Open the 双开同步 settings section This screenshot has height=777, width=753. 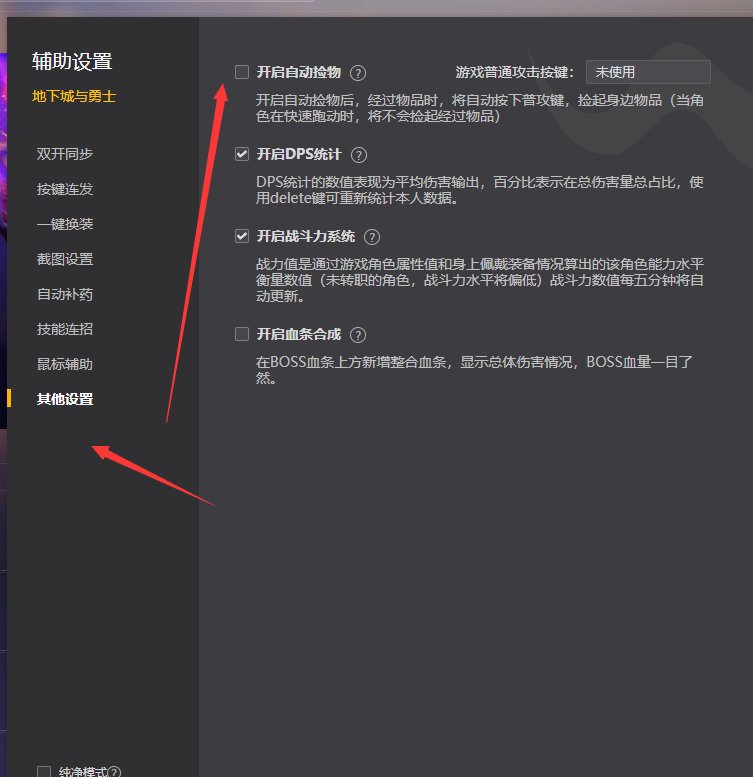pyautogui.click(x=65, y=154)
